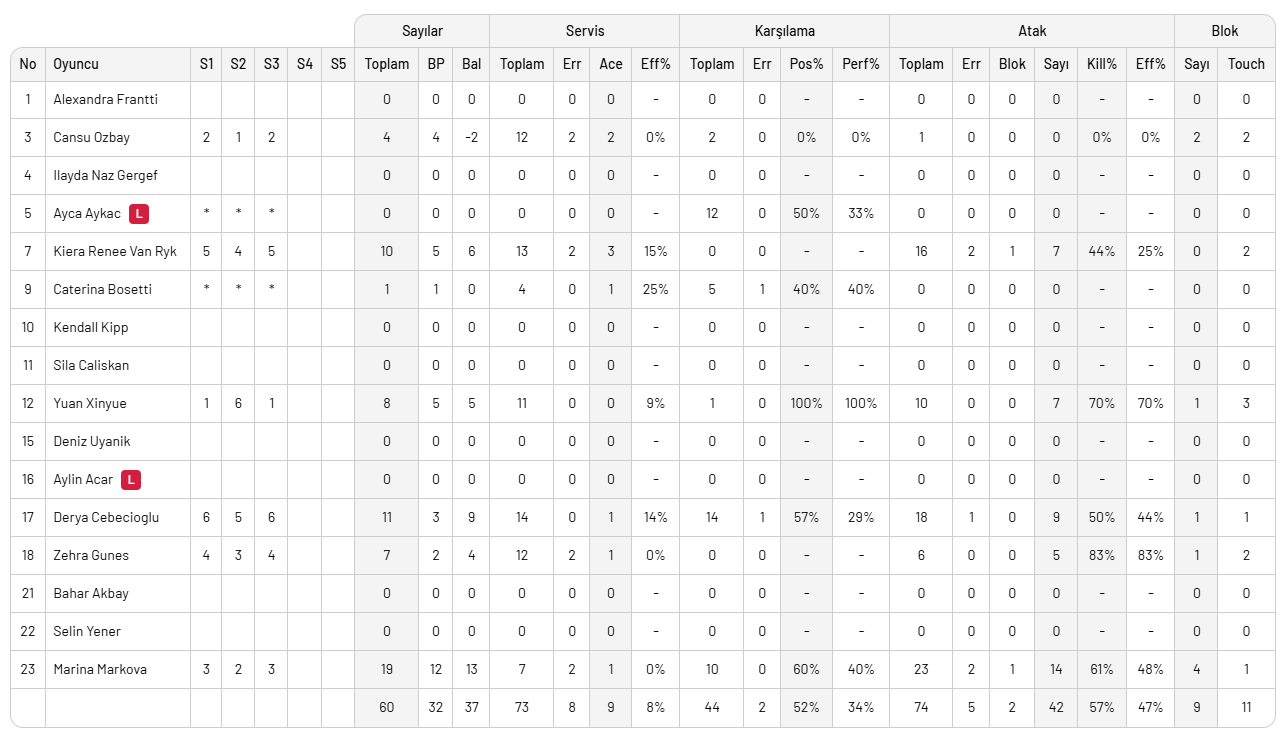Click the Perf% column header
Viewport: 1282px width, 737px height.
pyautogui.click(x=861, y=64)
